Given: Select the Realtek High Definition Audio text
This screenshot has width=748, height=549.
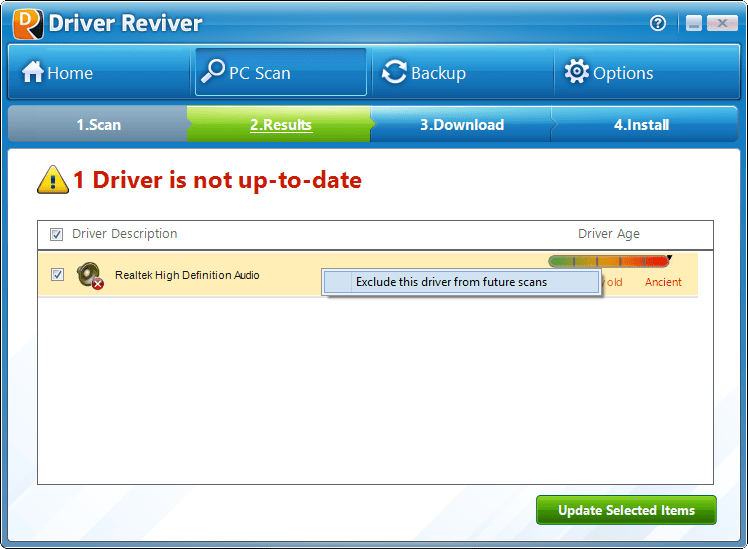Looking at the screenshot, I should click(x=187, y=275).
